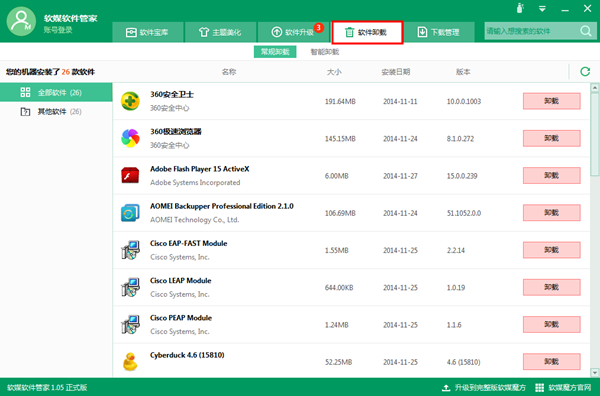The image size is (600, 396).
Task: Select 全部软件 (26) in sidebar
Action: pos(56,92)
